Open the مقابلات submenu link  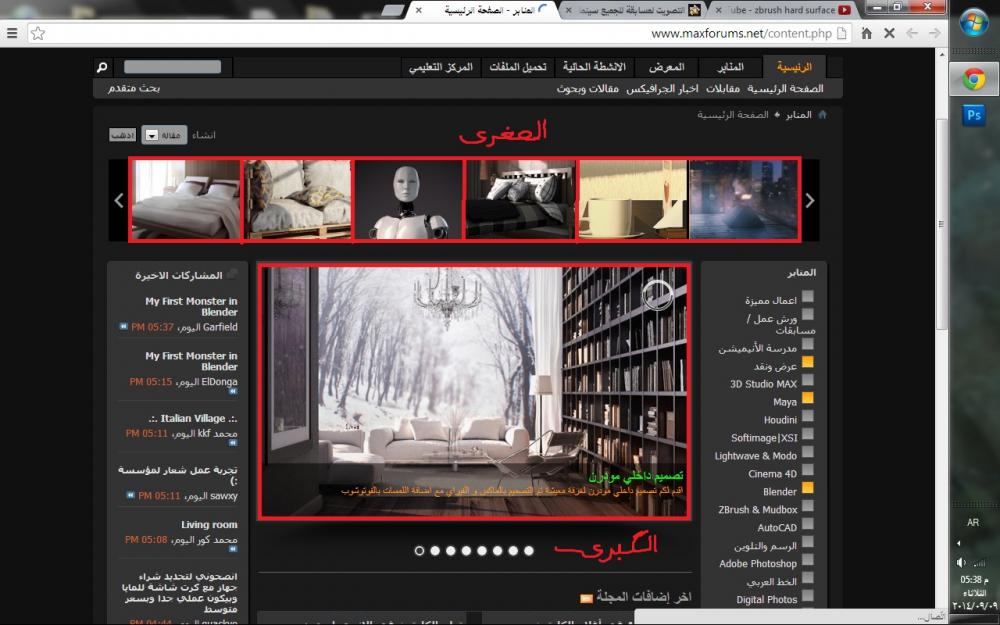(x=723, y=89)
